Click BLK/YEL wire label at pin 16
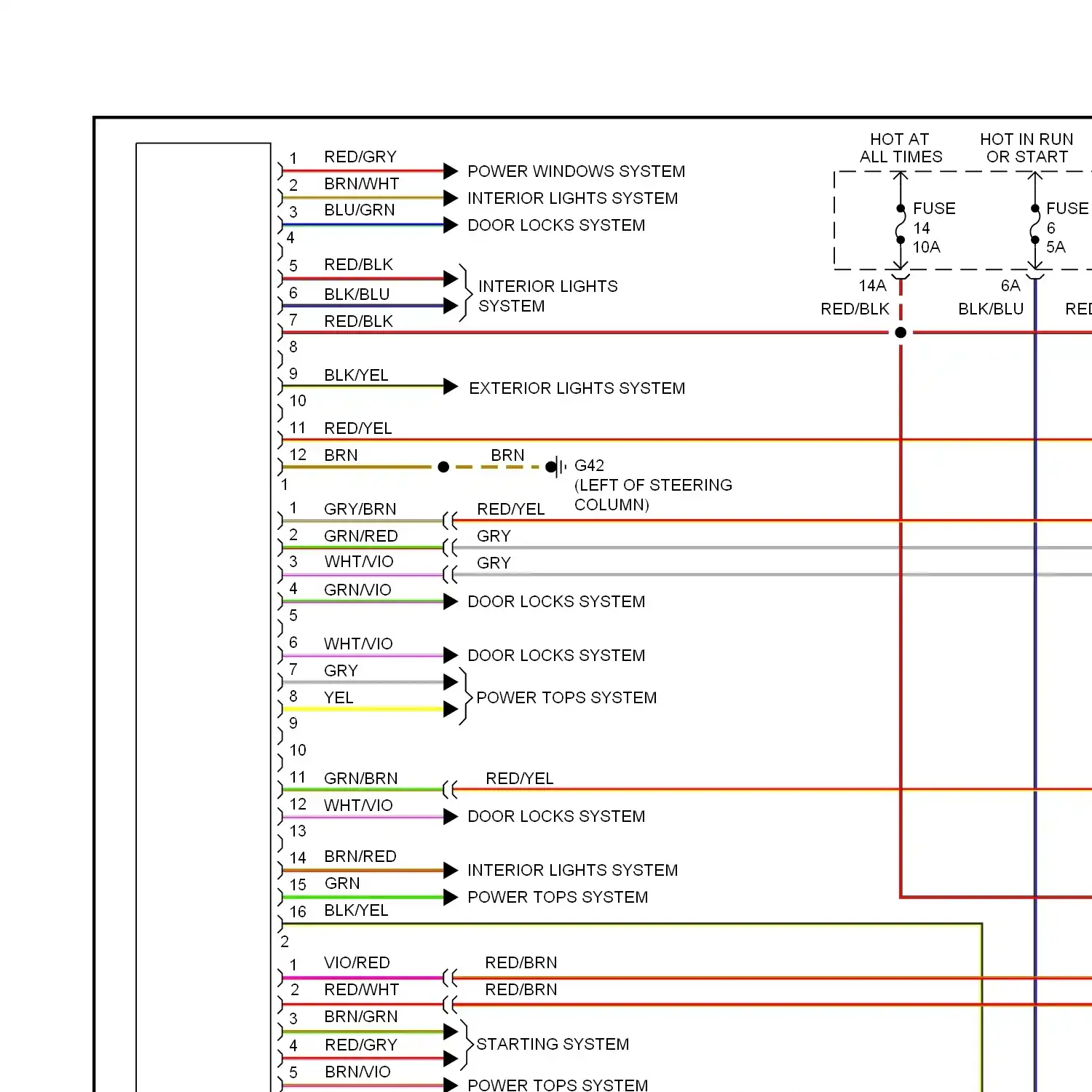This screenshot has height=1092, width=1092. tap(356, 910)
